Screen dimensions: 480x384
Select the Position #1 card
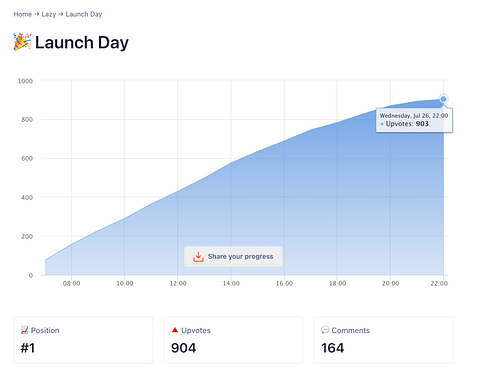[83, 340]
